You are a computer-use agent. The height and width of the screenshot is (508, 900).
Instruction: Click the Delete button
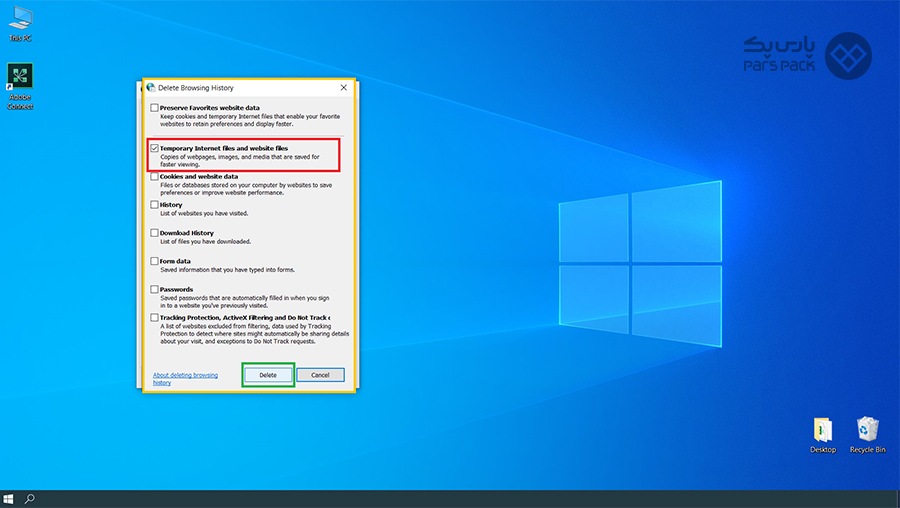268,375
